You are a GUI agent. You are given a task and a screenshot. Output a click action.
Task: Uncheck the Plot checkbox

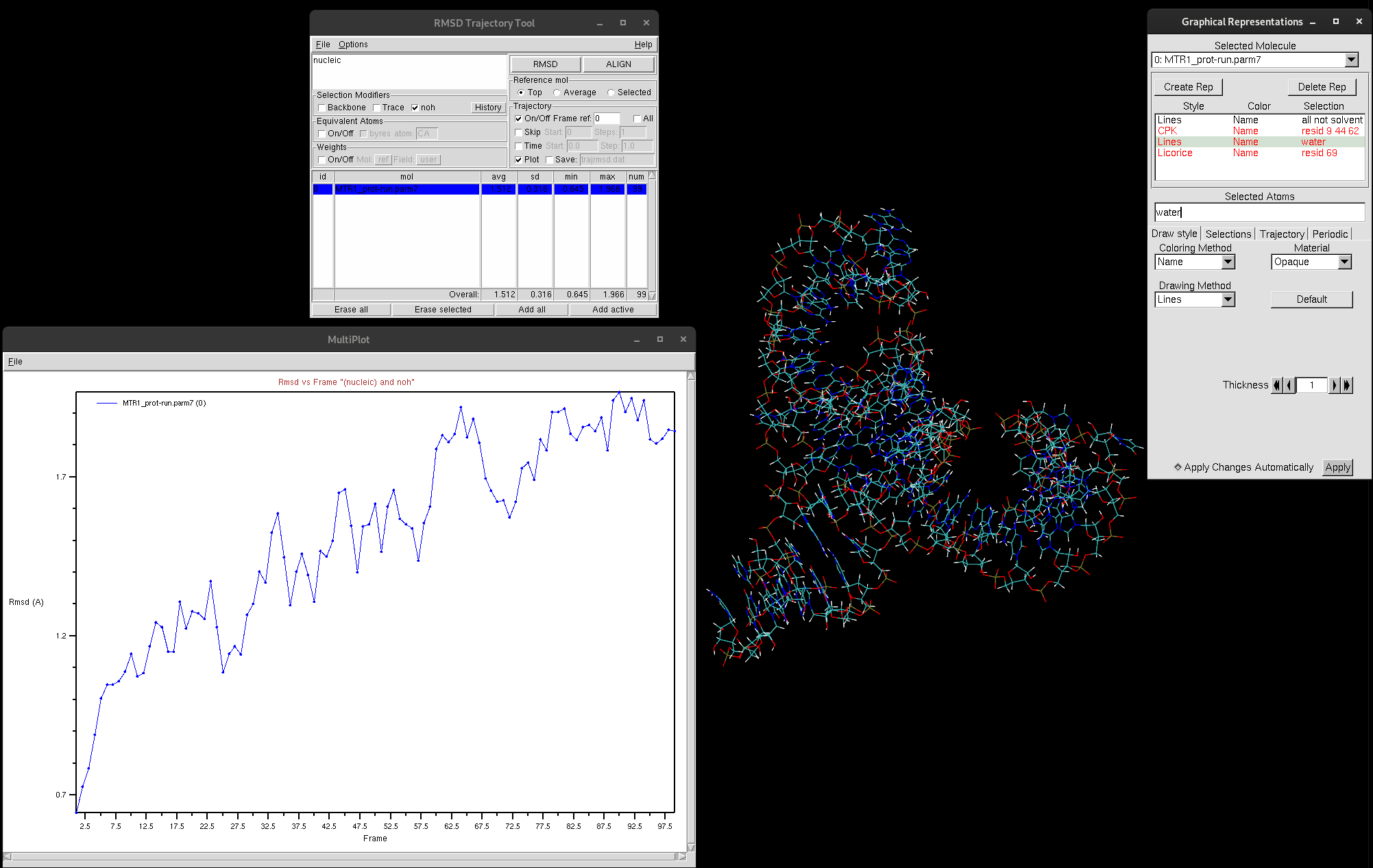coord(518,159)
